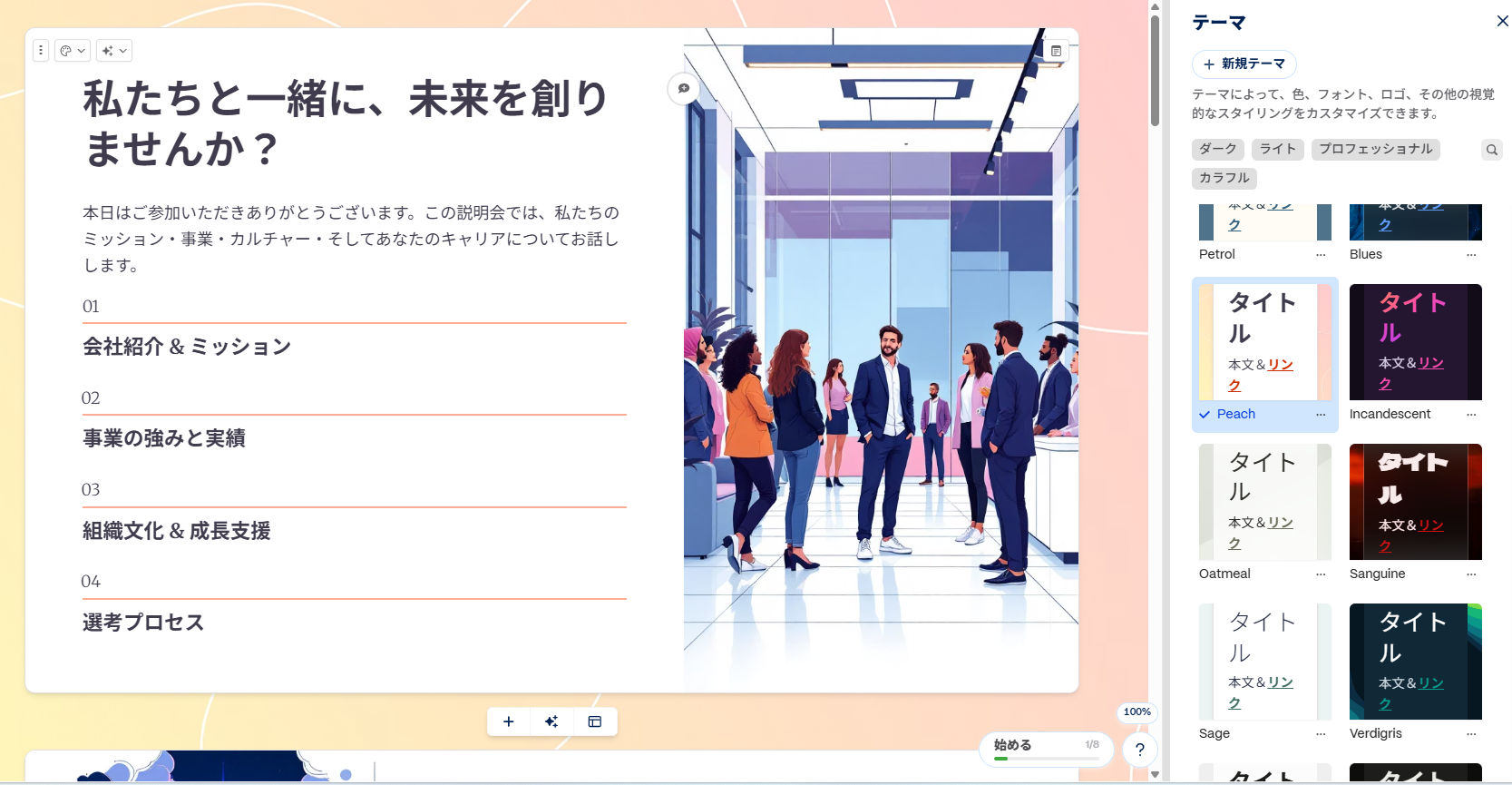Click agenda item 事業の強みと実績
The image size is (1512, 785).
point(164,438)
